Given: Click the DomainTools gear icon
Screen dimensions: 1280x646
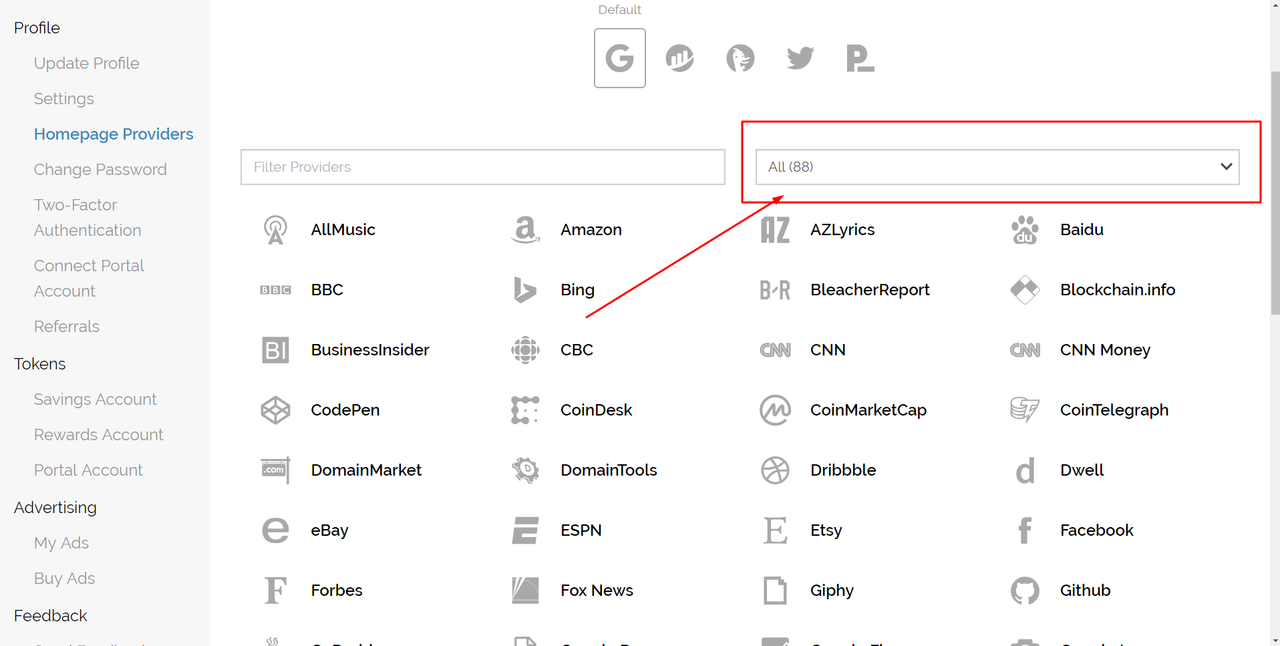Looking at the screenshot, I should 525,470.
